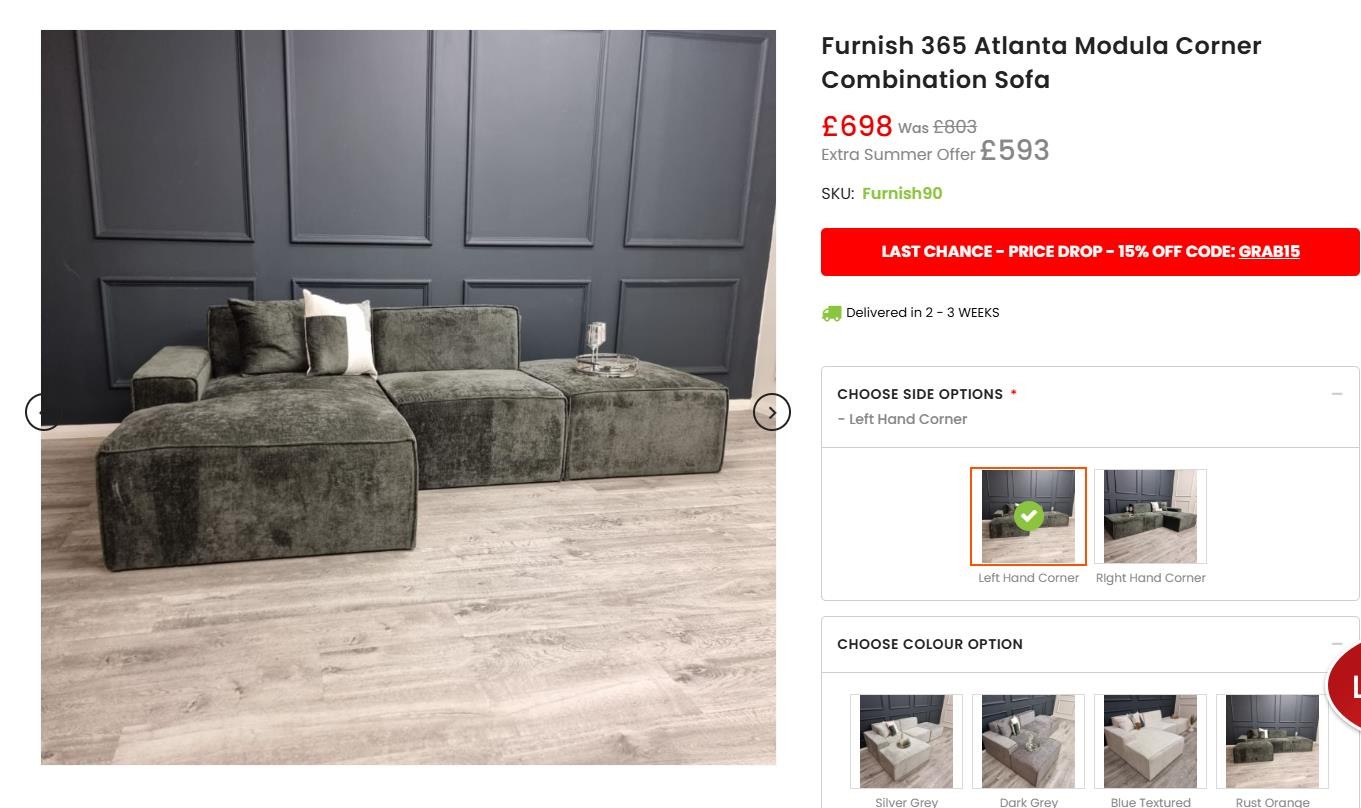Click green checkmark on Left Hand Corner
The height and width of the screenshot is (808, 1361).
click(x=1028, y=516)
